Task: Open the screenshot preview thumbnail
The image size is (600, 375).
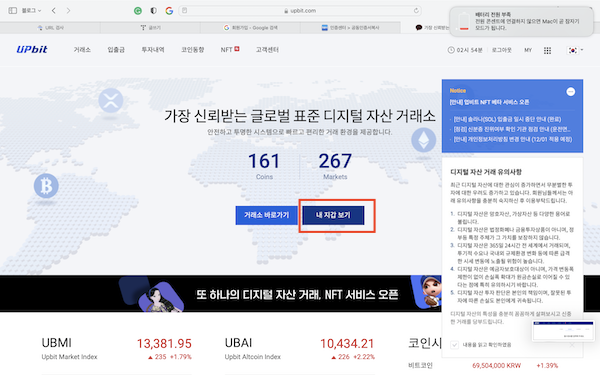Action: 563,331
